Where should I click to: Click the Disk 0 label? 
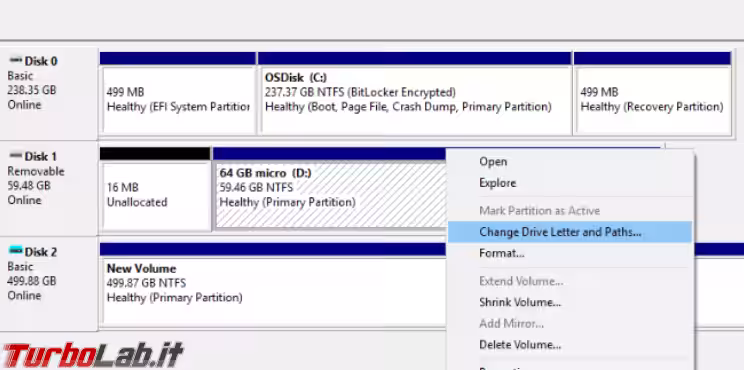(41, 61)
